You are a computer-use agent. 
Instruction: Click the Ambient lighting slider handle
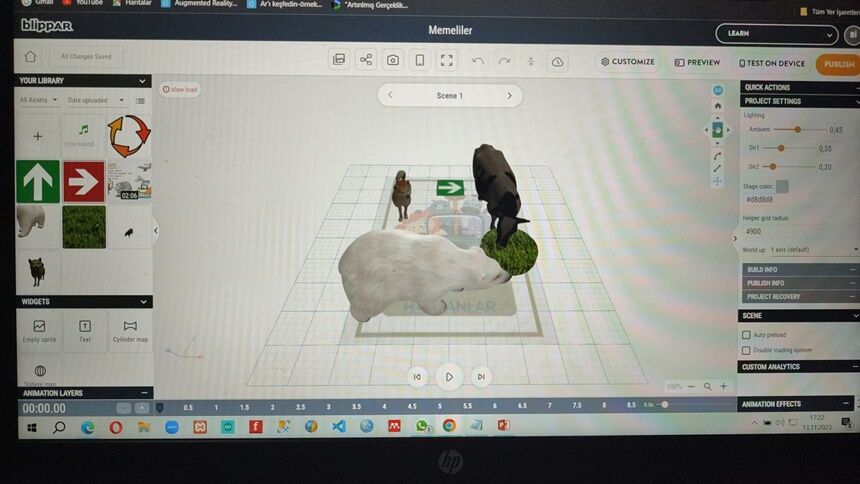pos(797,129)
